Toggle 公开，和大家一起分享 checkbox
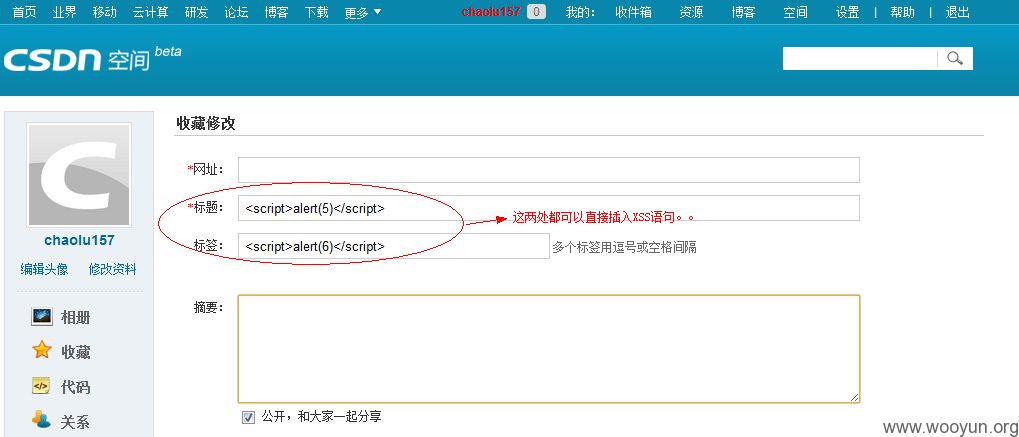 (248, 417)
